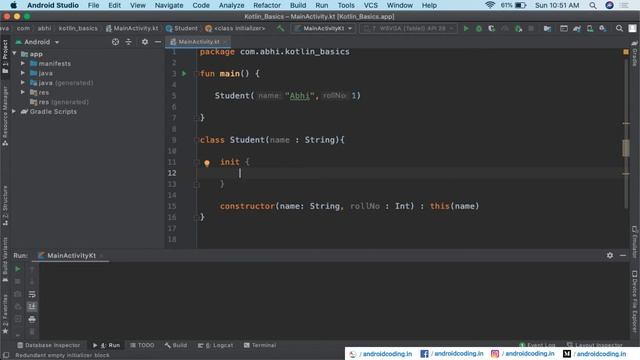This screenshot has height=360, width=640.
Task: Open the AVD Manager icon
Action: click(x=590, y=28)
